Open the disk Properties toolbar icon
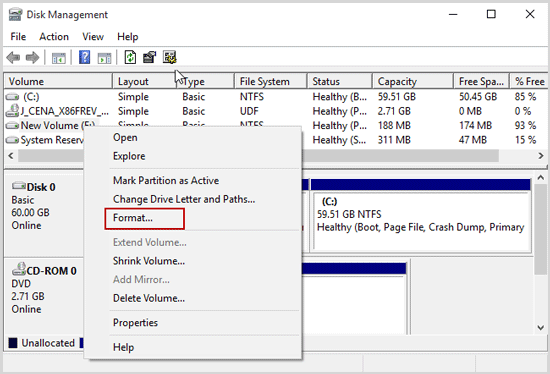 149,57
